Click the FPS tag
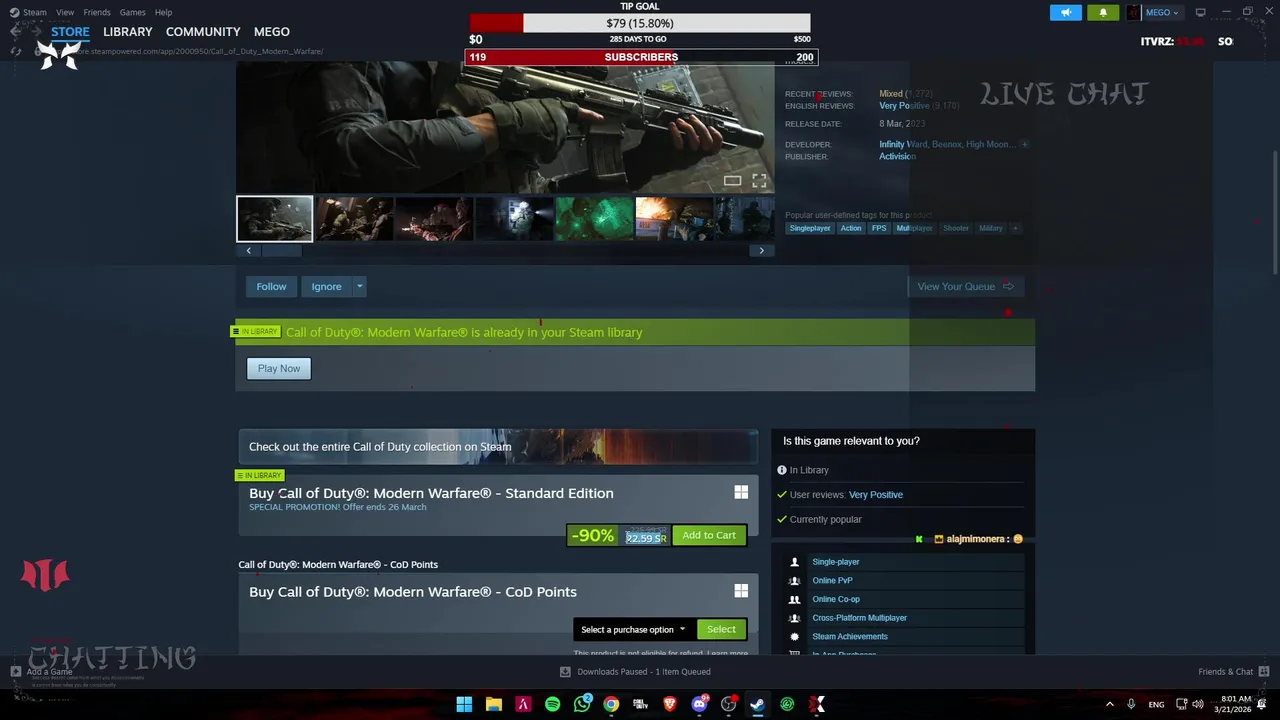The image size is (1280, 720). click(879, 228)
